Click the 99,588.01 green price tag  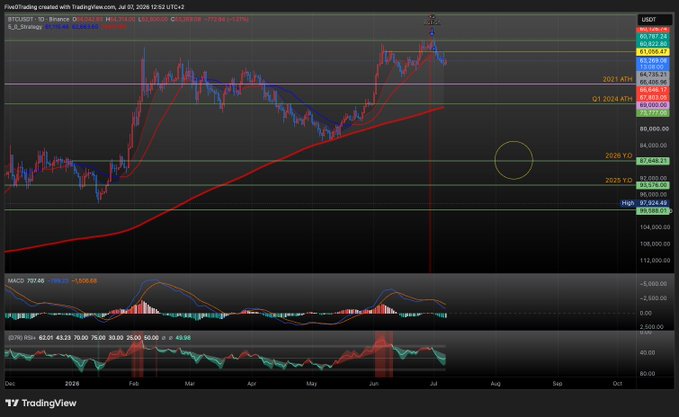click(653, 211)
